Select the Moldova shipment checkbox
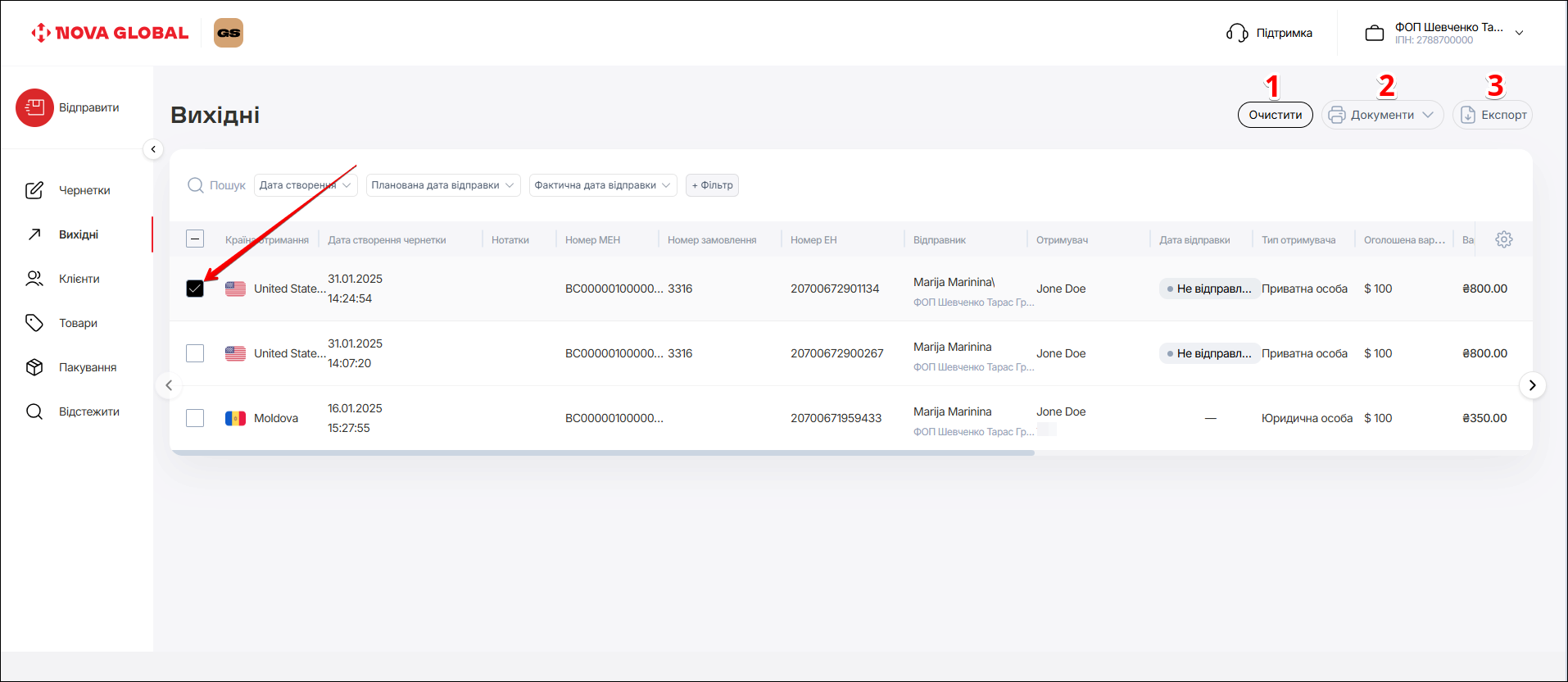The height and width of the screenshot is (682, 1568). point(195,418)
